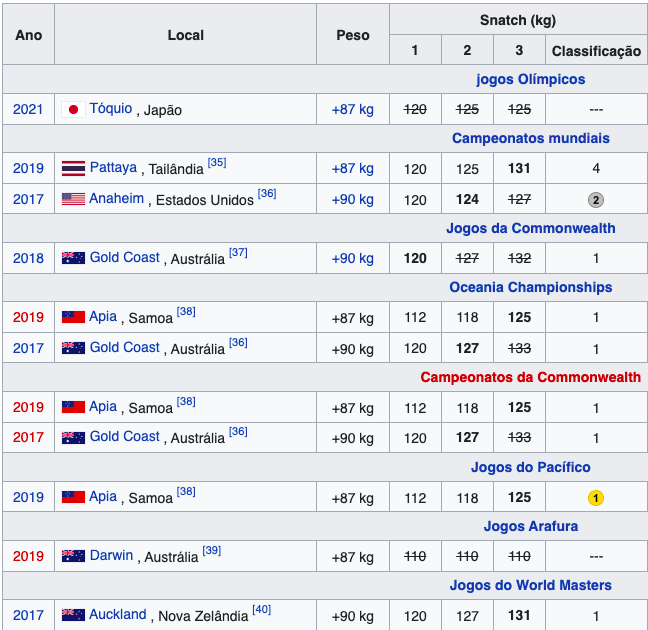Click the gold medal icon with number 1

[595, 497]
